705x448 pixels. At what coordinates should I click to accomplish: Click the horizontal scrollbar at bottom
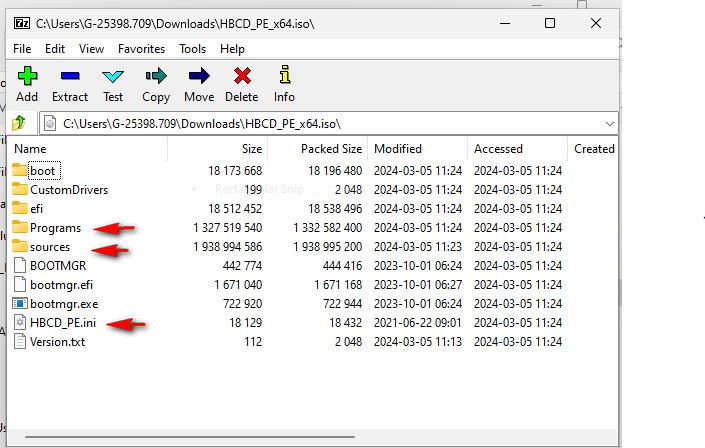pos(190,436)
